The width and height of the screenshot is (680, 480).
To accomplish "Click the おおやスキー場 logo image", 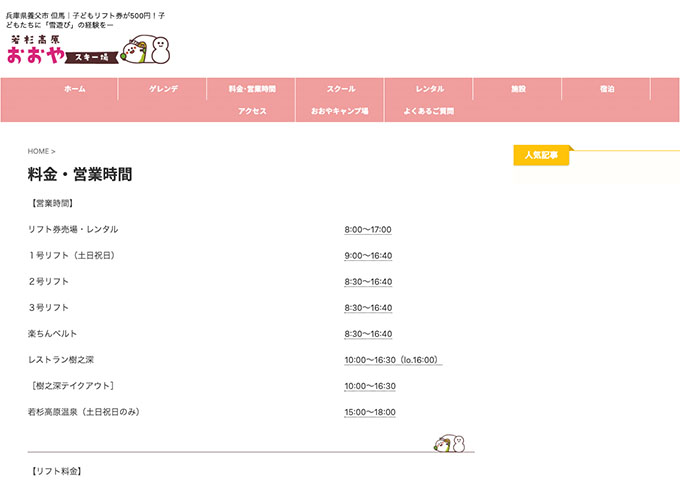I will (x=88, y=49).
